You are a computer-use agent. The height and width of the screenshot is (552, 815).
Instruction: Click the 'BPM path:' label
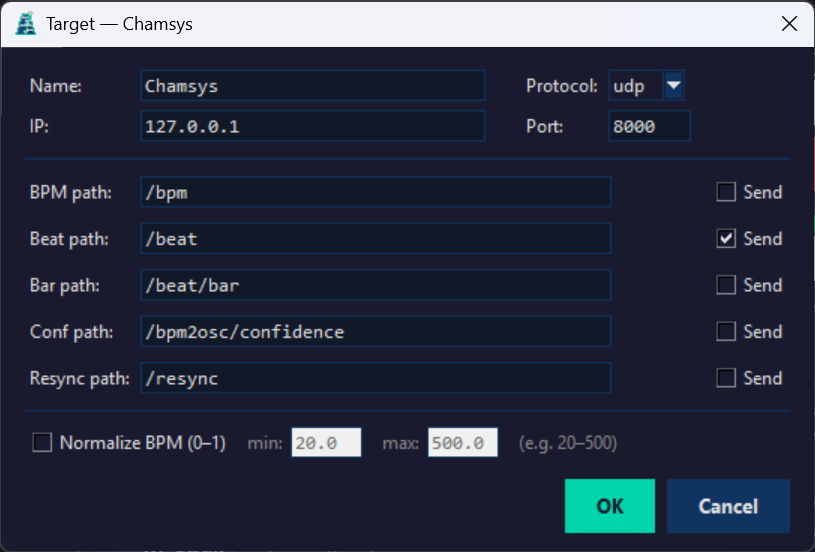71,192
